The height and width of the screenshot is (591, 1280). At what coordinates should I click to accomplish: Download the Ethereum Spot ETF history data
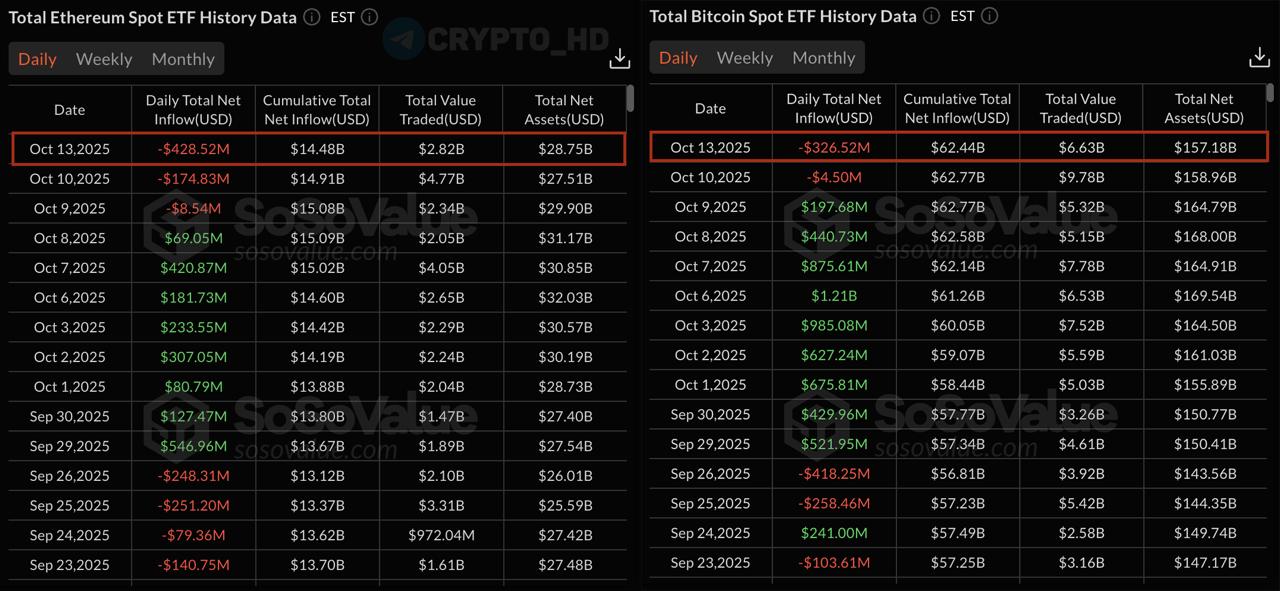point(620,59)
